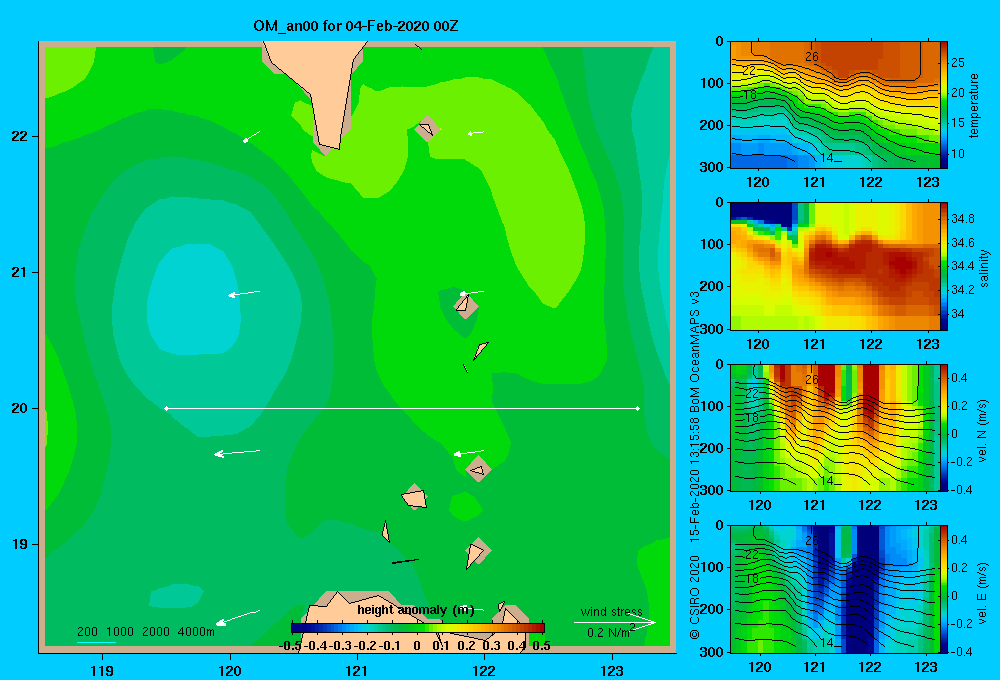
Task: Click the white transect line across the map
Action: pyautogui.click(x=402, y=408)
